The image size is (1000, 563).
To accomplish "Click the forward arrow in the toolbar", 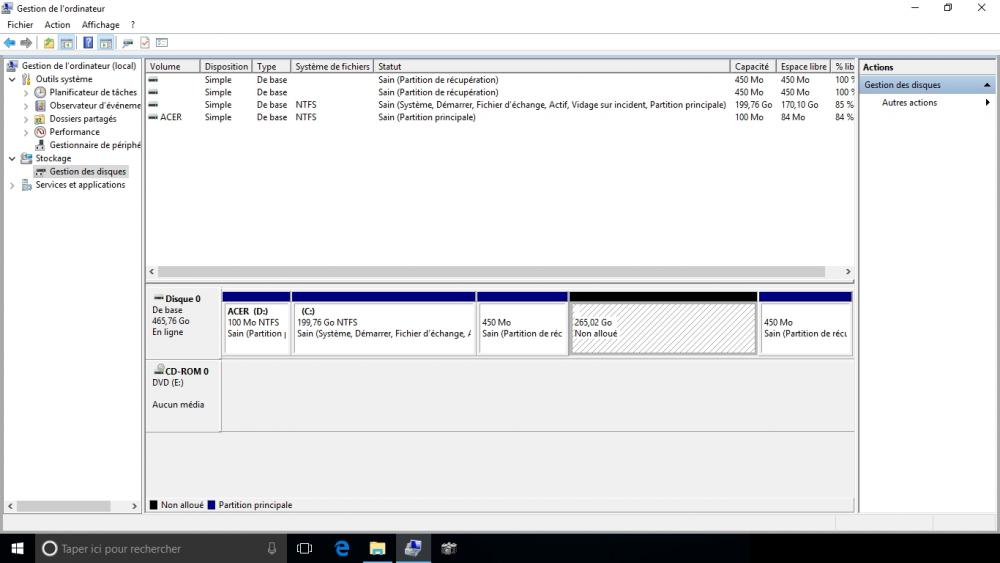I will [26, 43].
